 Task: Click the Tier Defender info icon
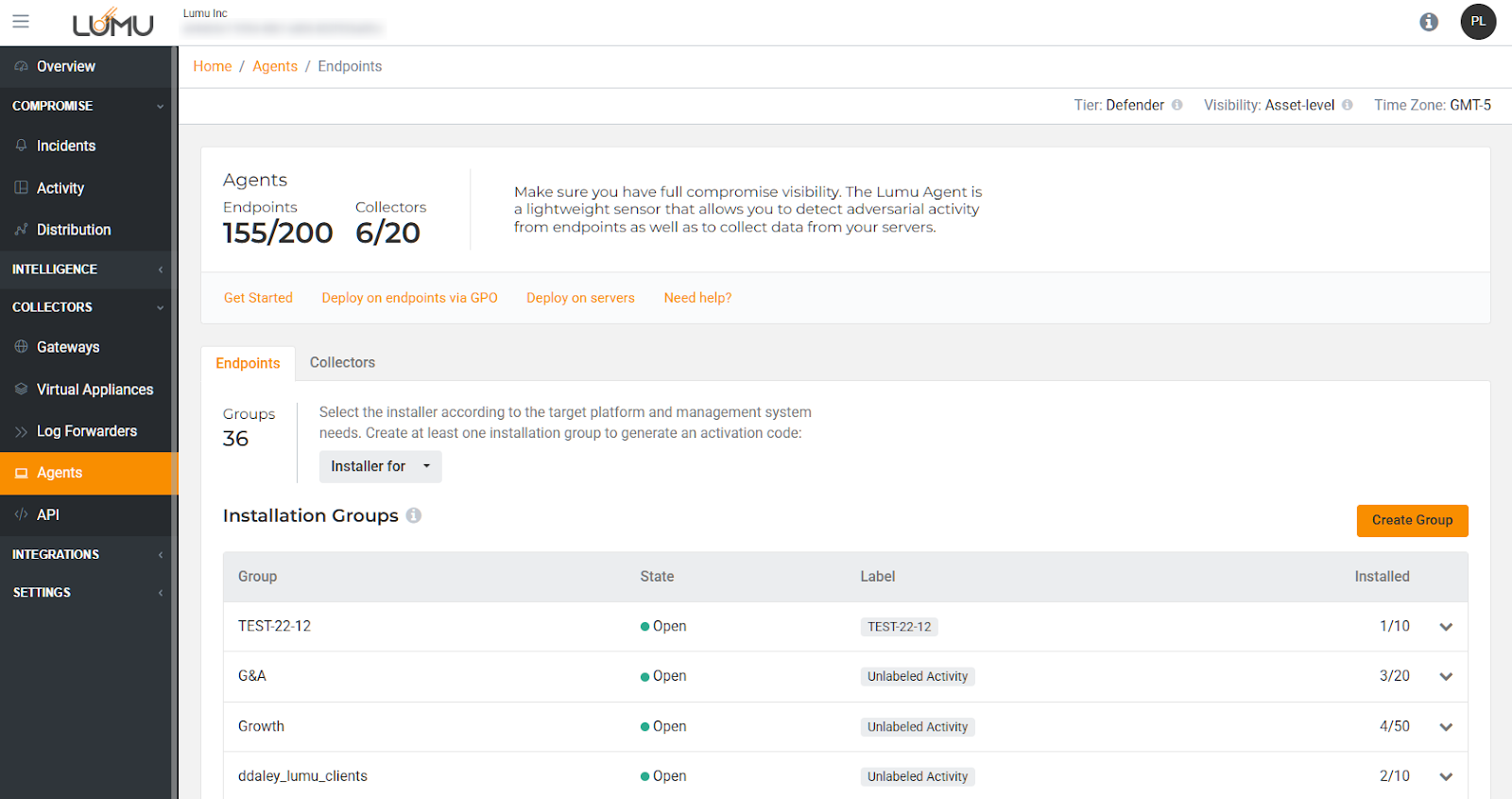pyautogui.click(x=1177, y=105)
